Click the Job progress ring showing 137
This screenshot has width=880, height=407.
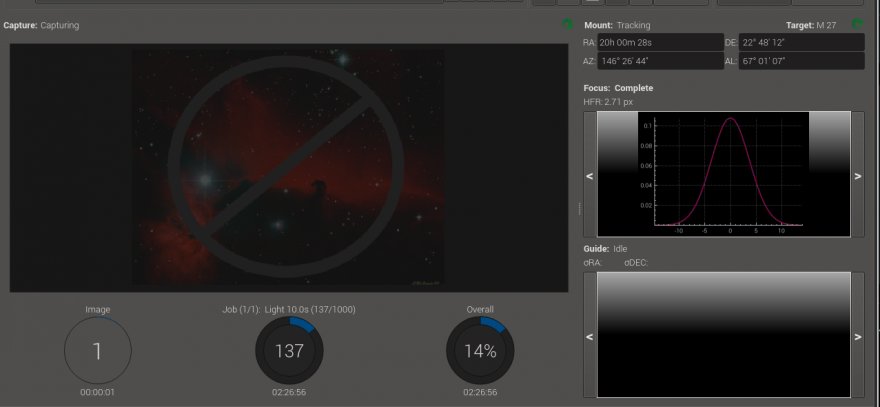pyautogui.click(x=289, y=351)
